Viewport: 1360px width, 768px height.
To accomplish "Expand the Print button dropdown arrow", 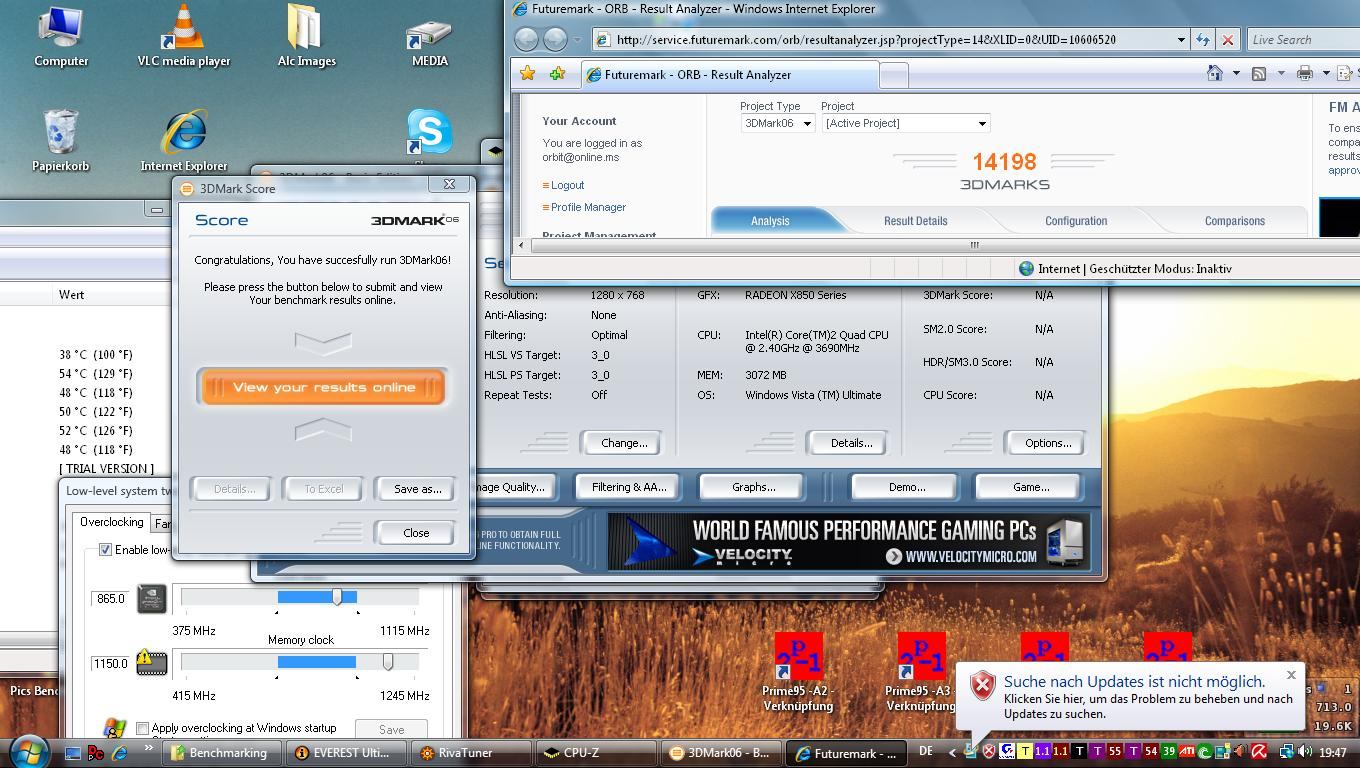I will tap(1326, 73).
